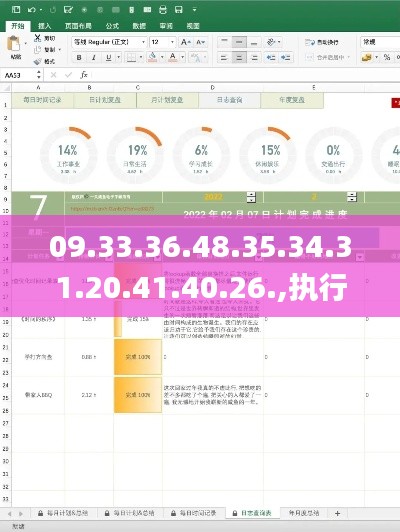This screenshot has height=532, width=400.
Task: Click the 自动换行 wrap text button
Action: click(x=322, y=42)
